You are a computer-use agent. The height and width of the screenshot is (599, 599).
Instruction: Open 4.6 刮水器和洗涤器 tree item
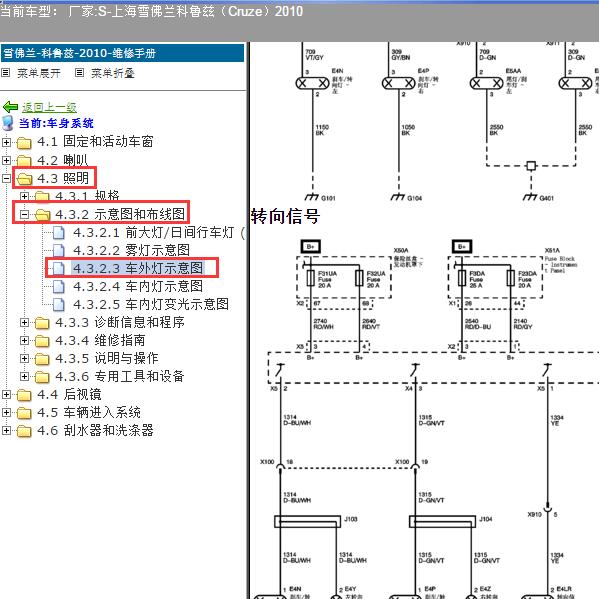click(x=96, y=431)
